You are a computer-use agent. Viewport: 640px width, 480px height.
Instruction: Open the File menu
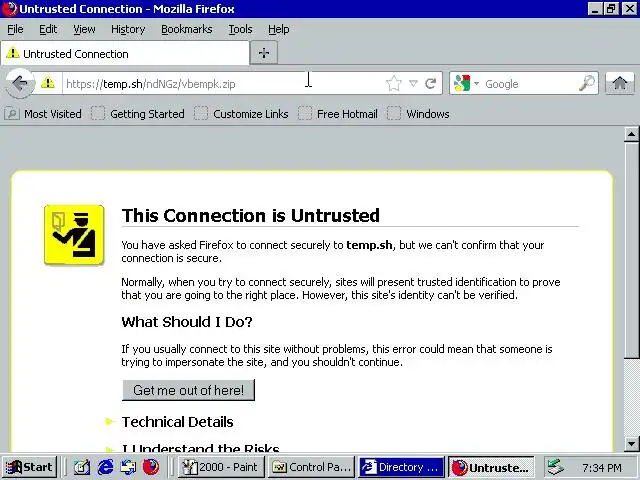click(15, 29)
